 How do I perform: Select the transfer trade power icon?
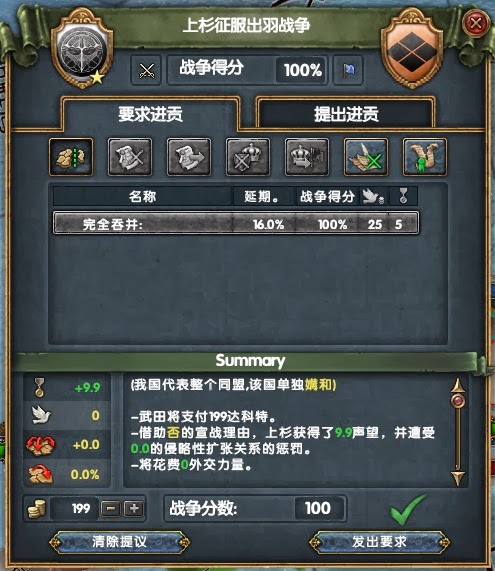pyautogui.click(x=189, y=157)
